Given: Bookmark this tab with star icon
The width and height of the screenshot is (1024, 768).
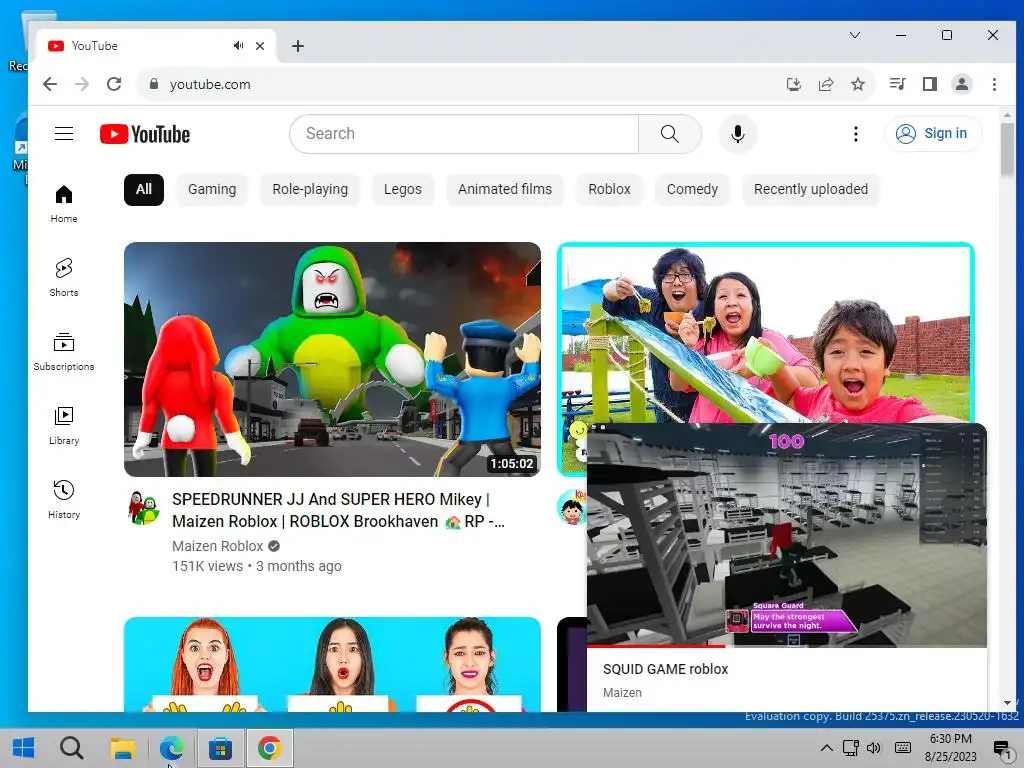Looking at the screenshot, I should [857, 84].
